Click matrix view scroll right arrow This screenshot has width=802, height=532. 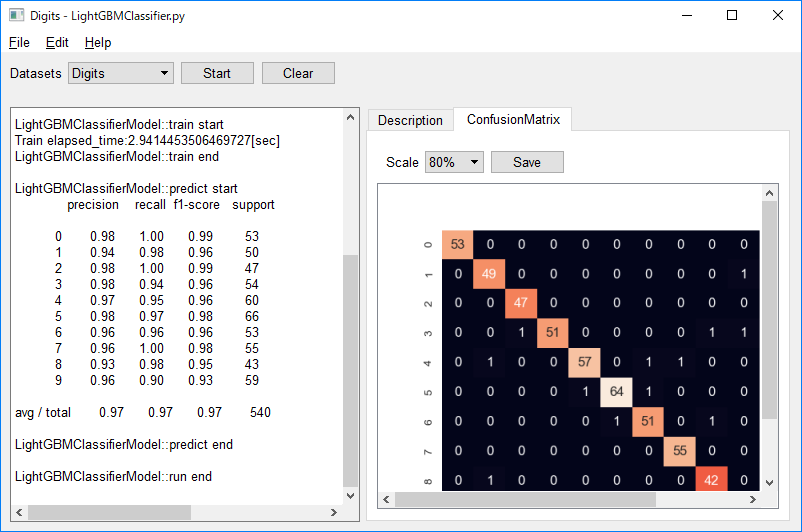tap(753, 499)
